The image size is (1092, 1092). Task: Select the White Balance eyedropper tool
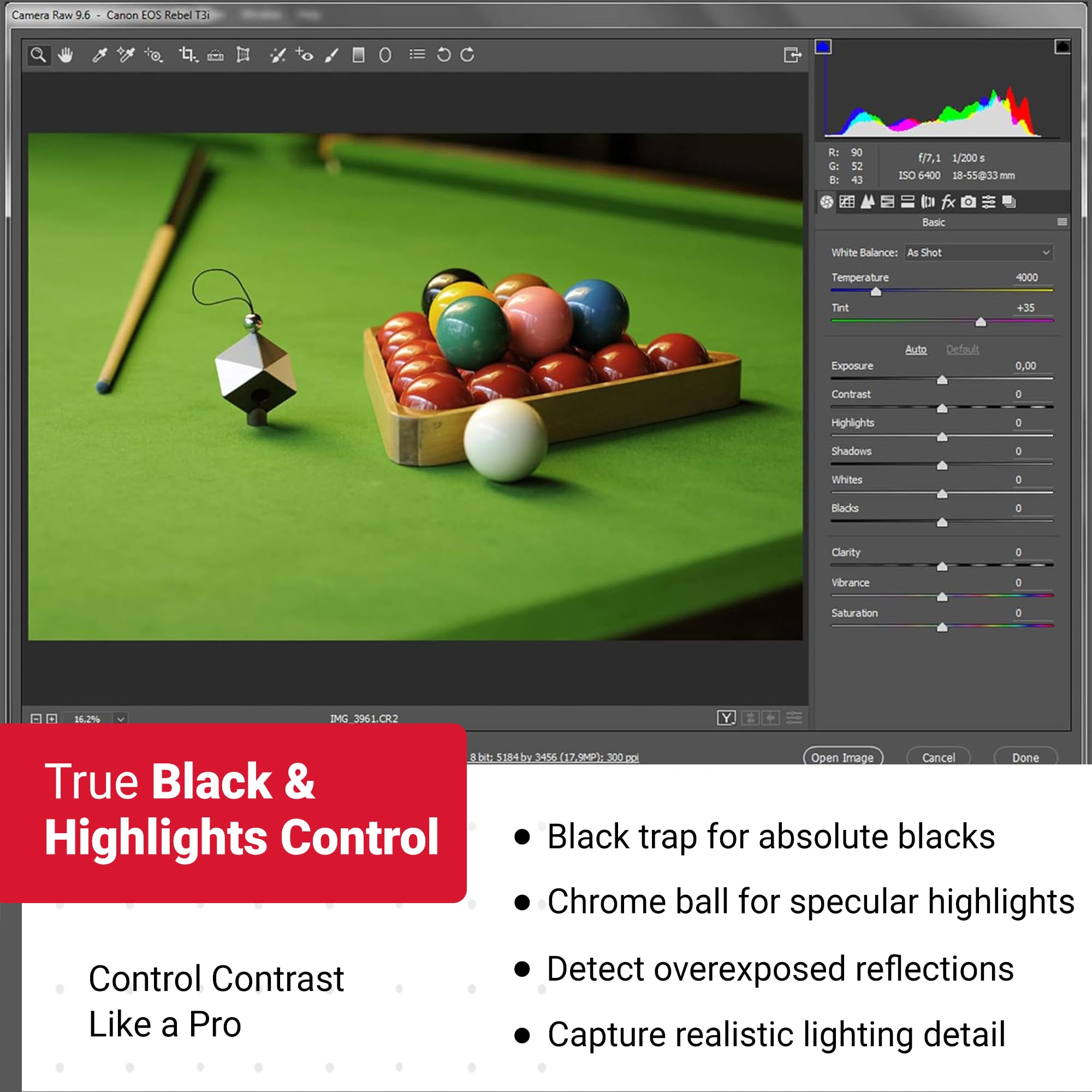click(99, 55)
